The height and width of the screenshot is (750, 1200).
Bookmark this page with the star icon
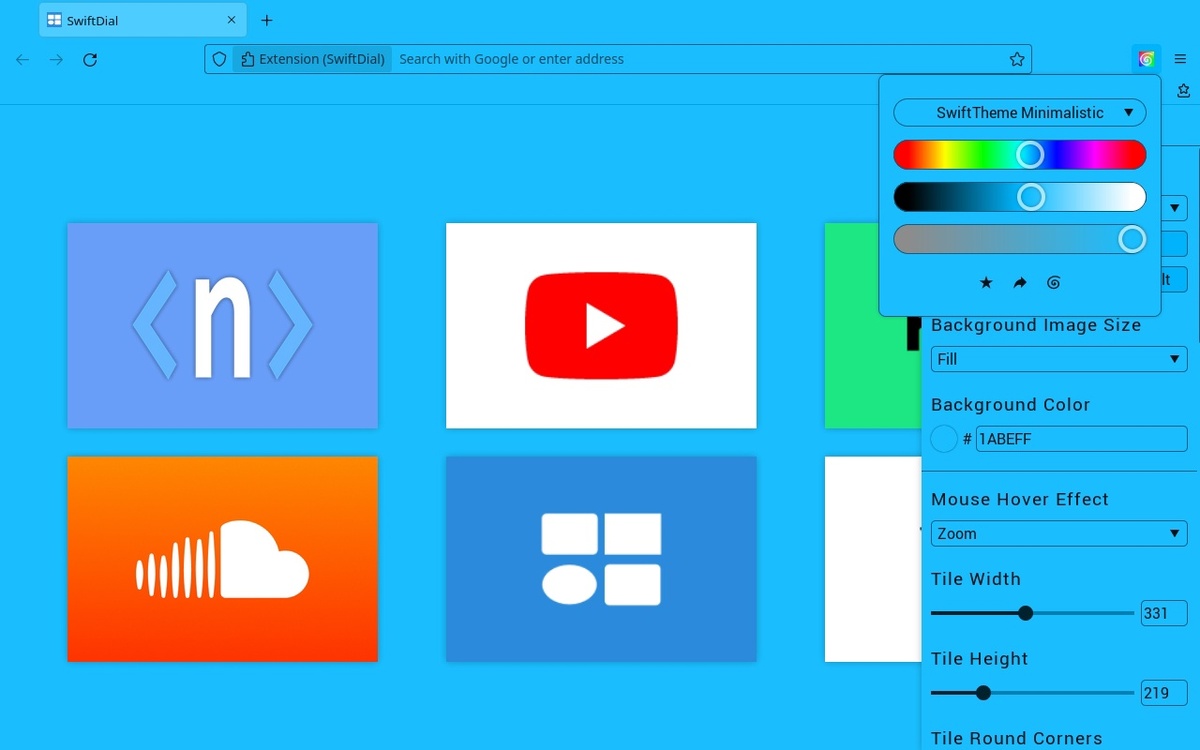[x=1017, y=59]
